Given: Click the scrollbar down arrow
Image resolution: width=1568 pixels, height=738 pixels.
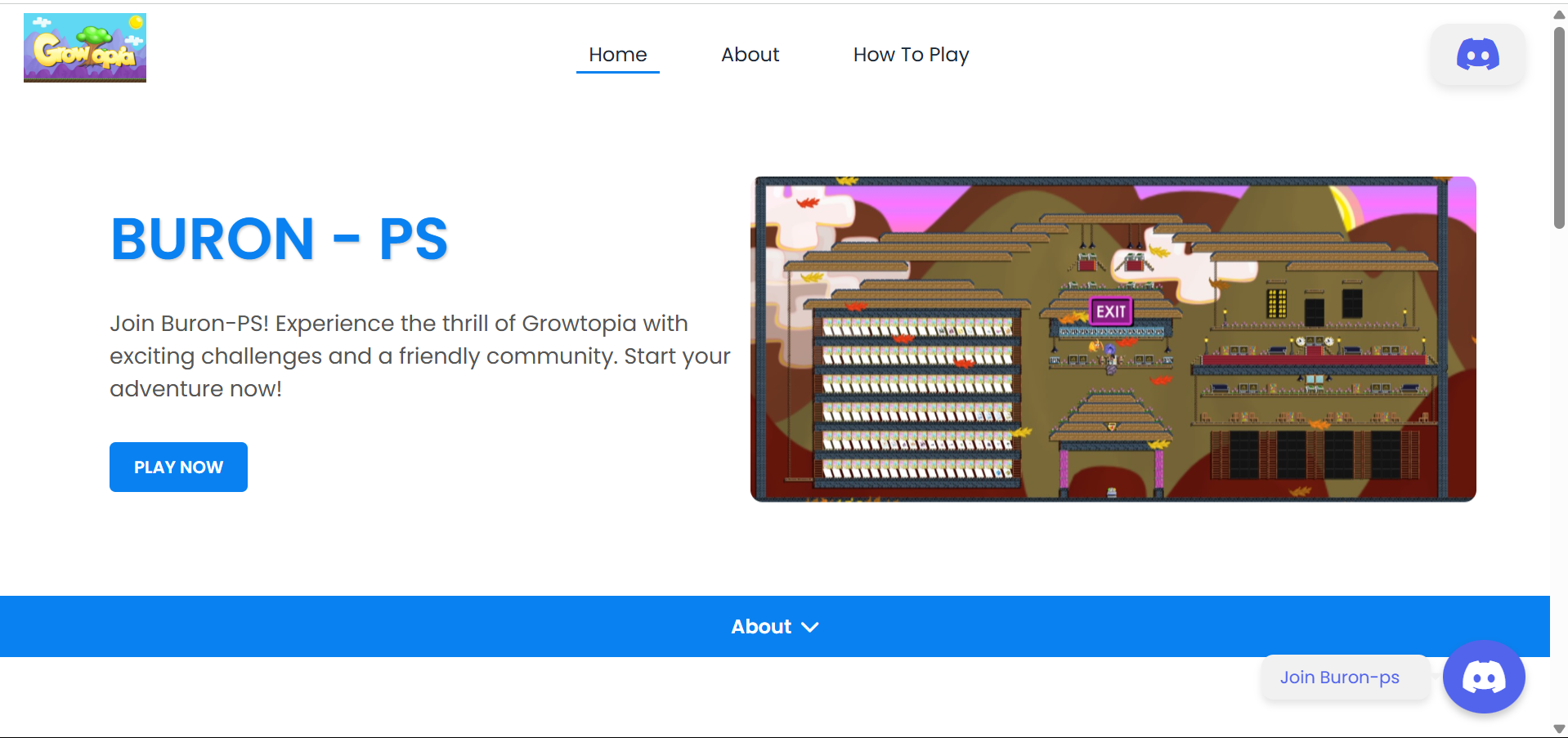Looking at the screenshot, I should [1559, 729].
